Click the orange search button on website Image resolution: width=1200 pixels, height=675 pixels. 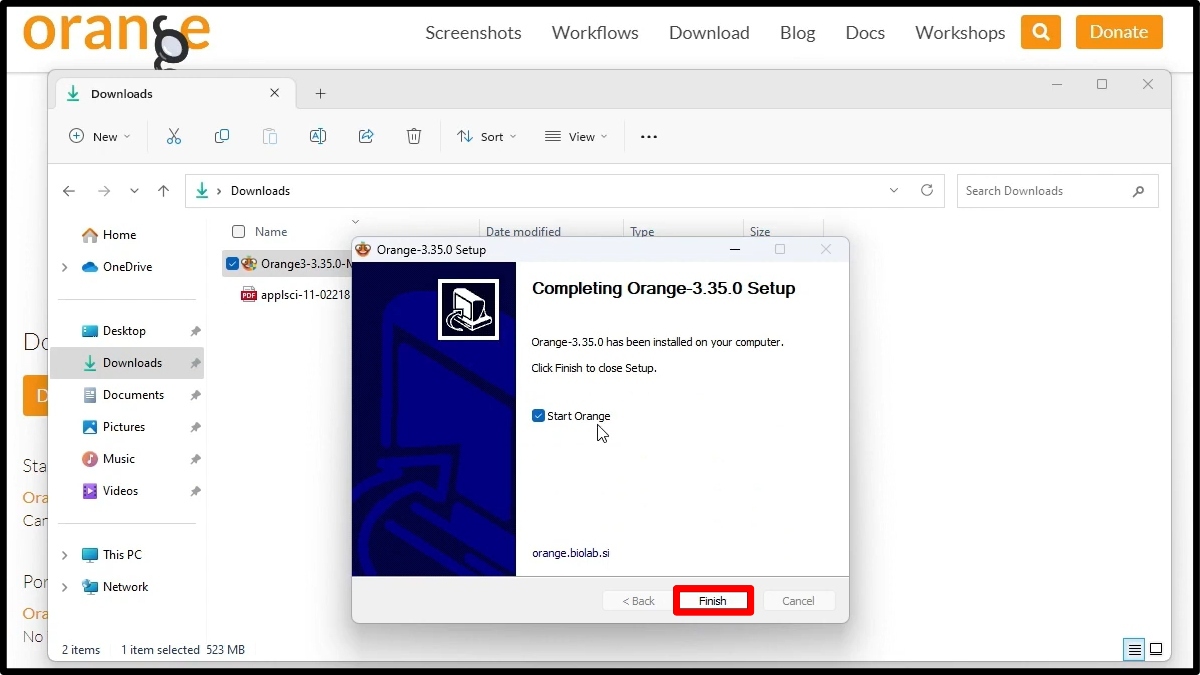pos(1041,32)
